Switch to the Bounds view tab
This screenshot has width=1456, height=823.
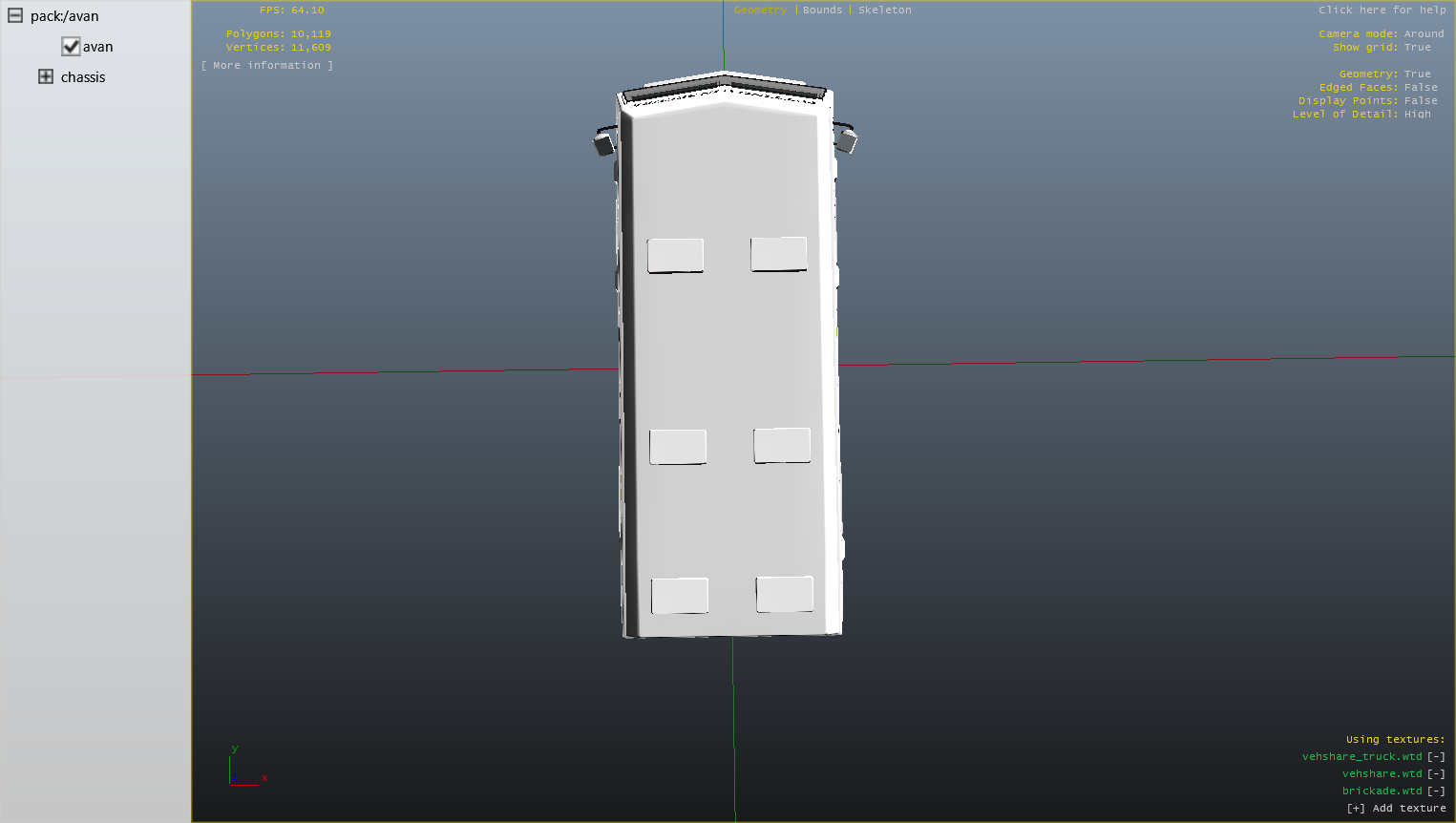pos(822,11)
